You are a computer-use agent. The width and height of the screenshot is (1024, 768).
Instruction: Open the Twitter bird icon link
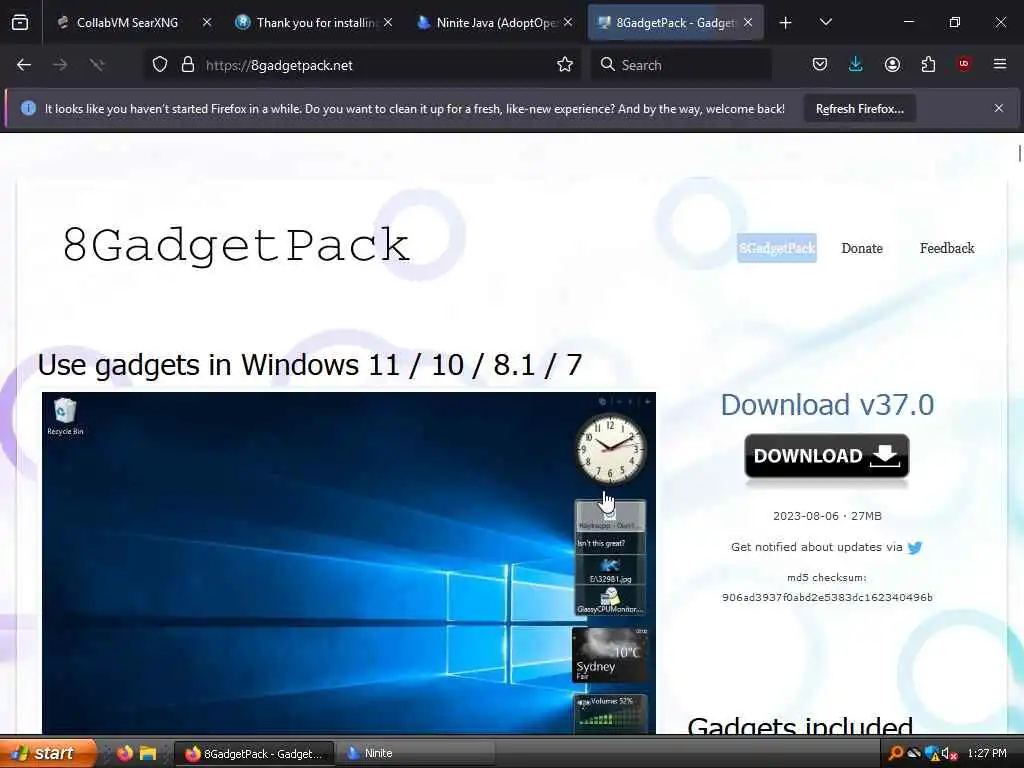[915, 547]
